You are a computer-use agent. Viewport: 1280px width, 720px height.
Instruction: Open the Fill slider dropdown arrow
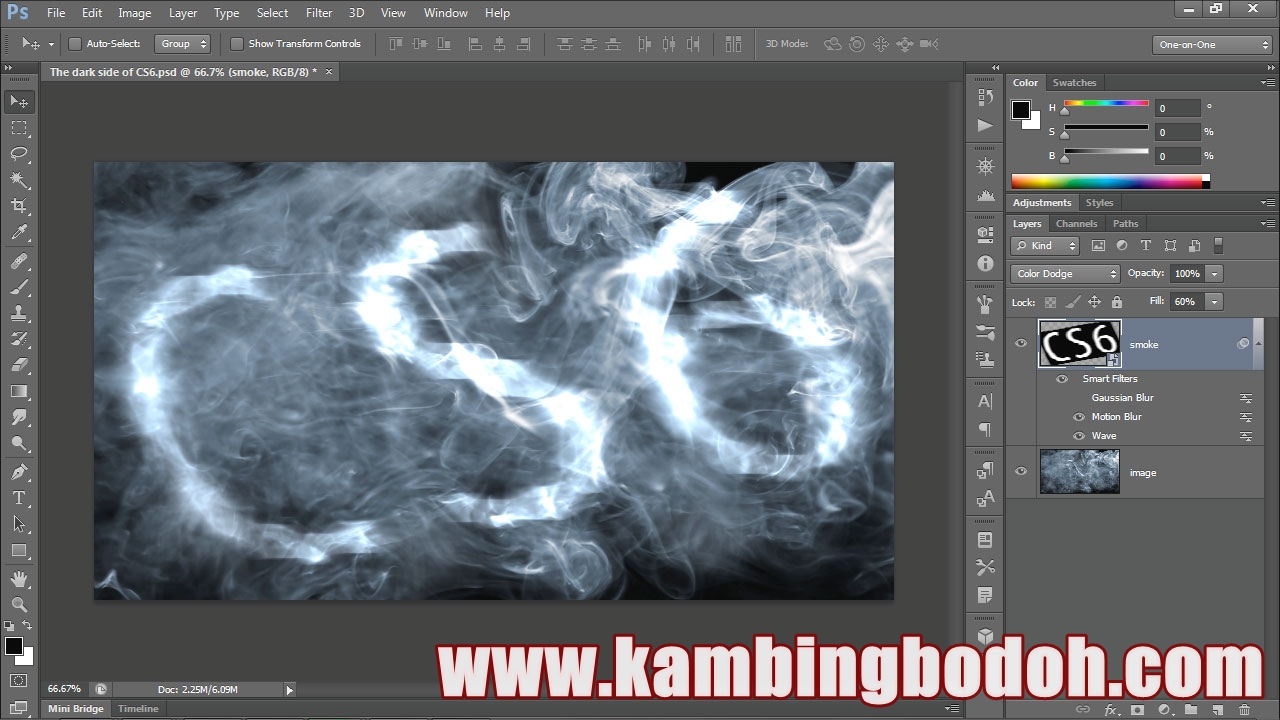(x=1214, y=302)
